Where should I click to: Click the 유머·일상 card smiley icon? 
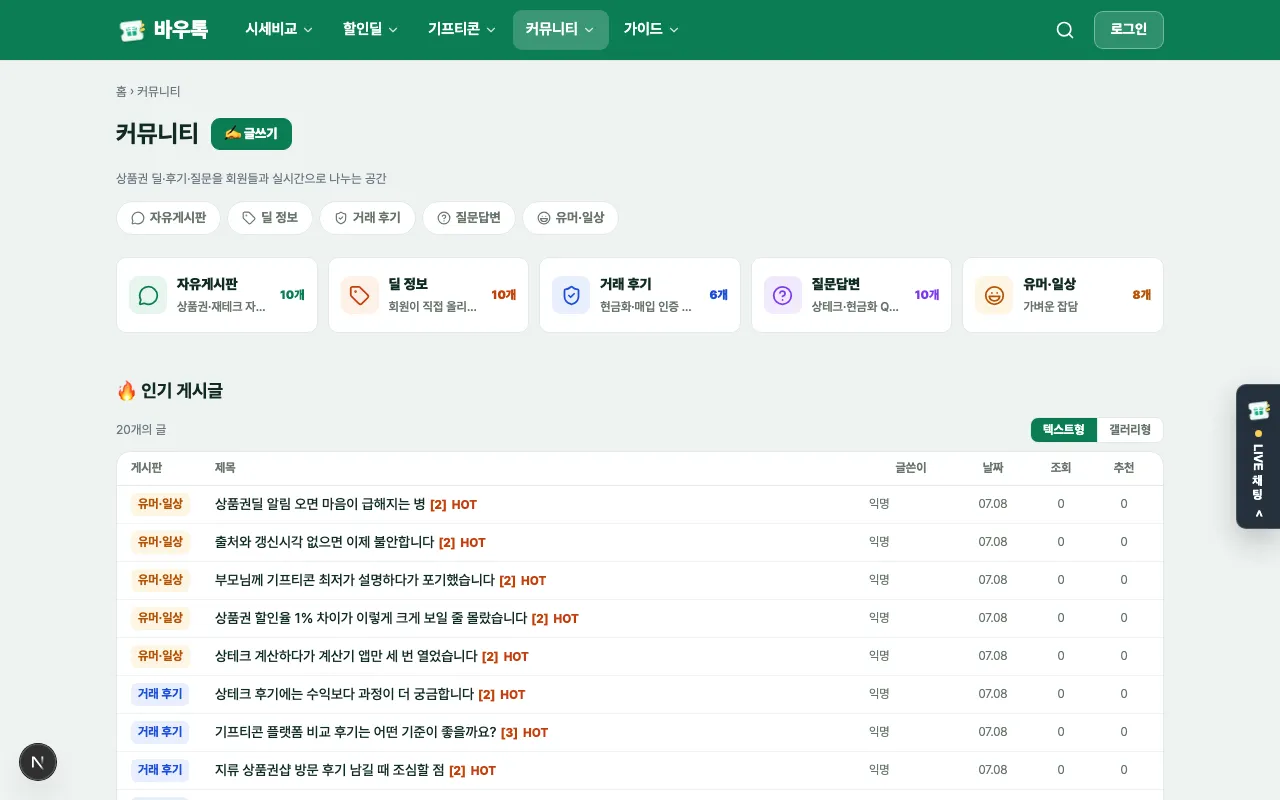(994, 295)
